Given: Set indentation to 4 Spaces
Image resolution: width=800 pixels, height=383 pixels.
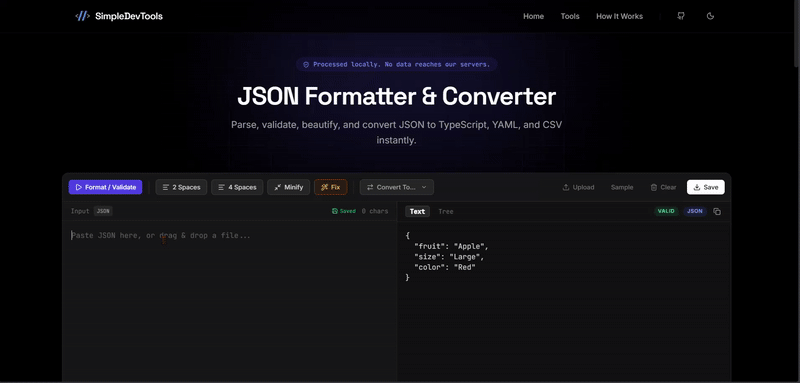Looking at the screenshot, I should (237, 187).
